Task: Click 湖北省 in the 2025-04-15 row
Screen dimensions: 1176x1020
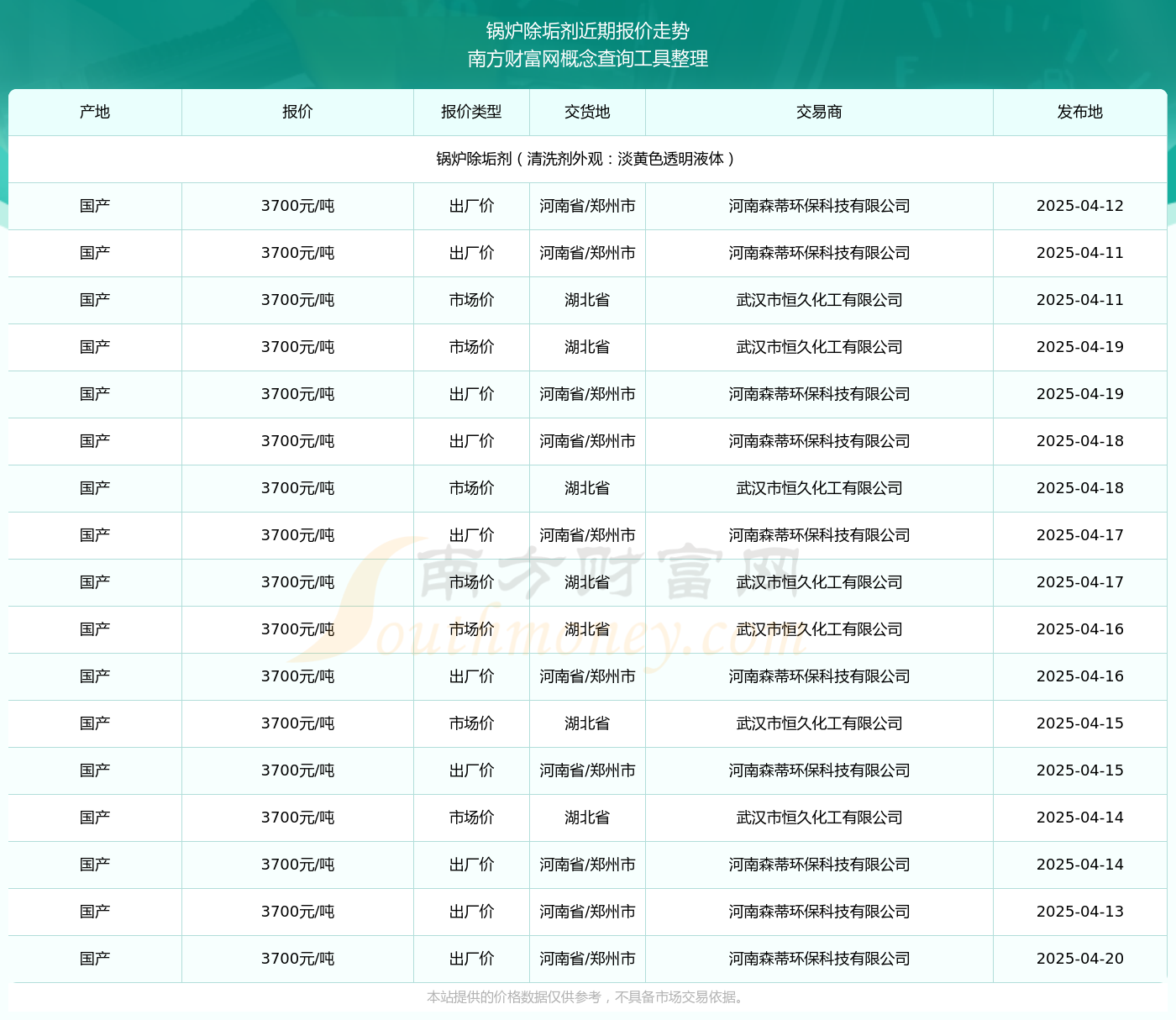Action: pos(587,723)
